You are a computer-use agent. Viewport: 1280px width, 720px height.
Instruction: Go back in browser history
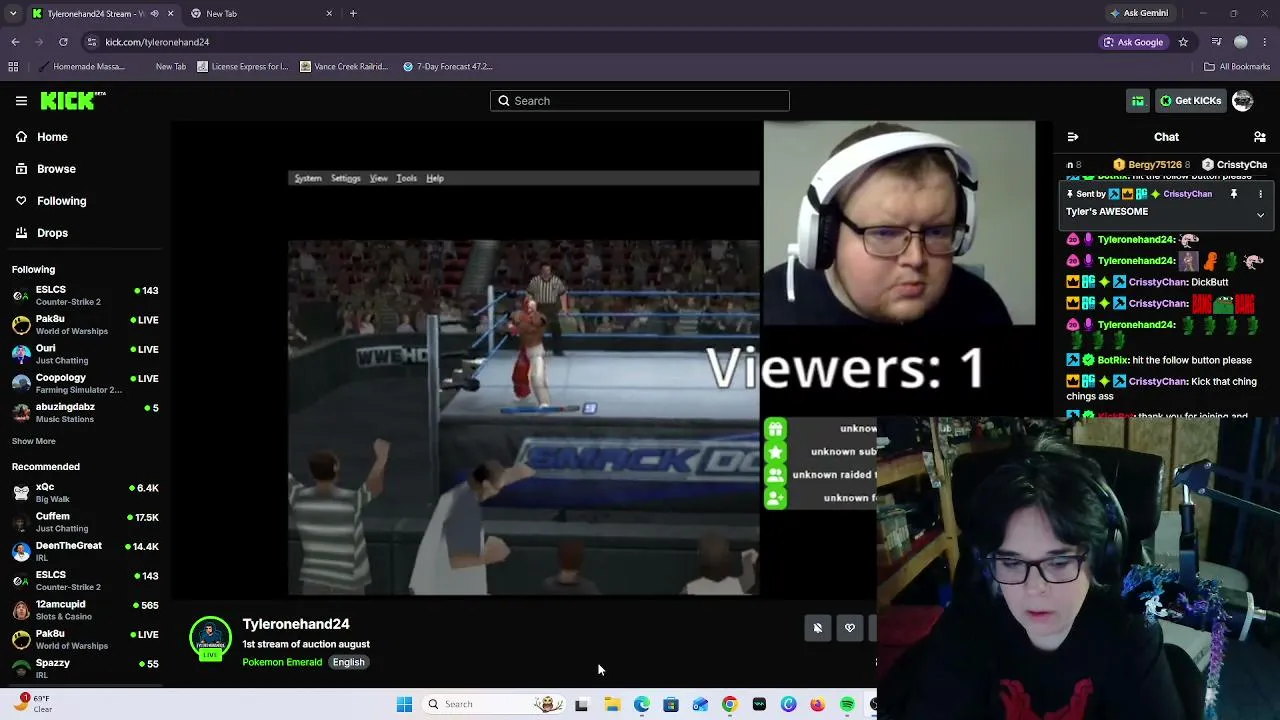click(x=15, y=42)
